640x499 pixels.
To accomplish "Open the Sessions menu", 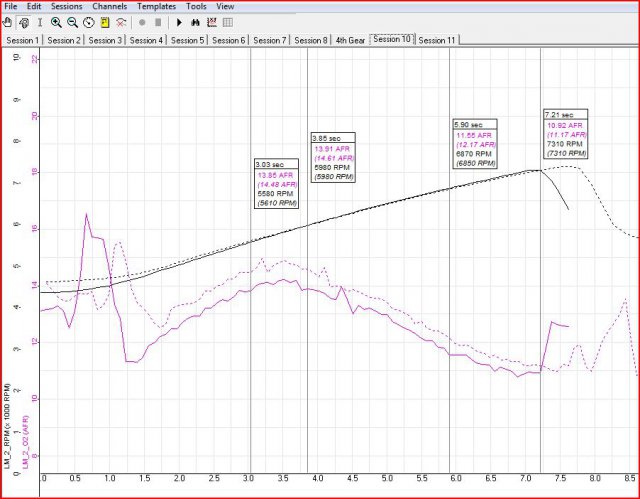I will pyautogui.click(x=66, y=6).
